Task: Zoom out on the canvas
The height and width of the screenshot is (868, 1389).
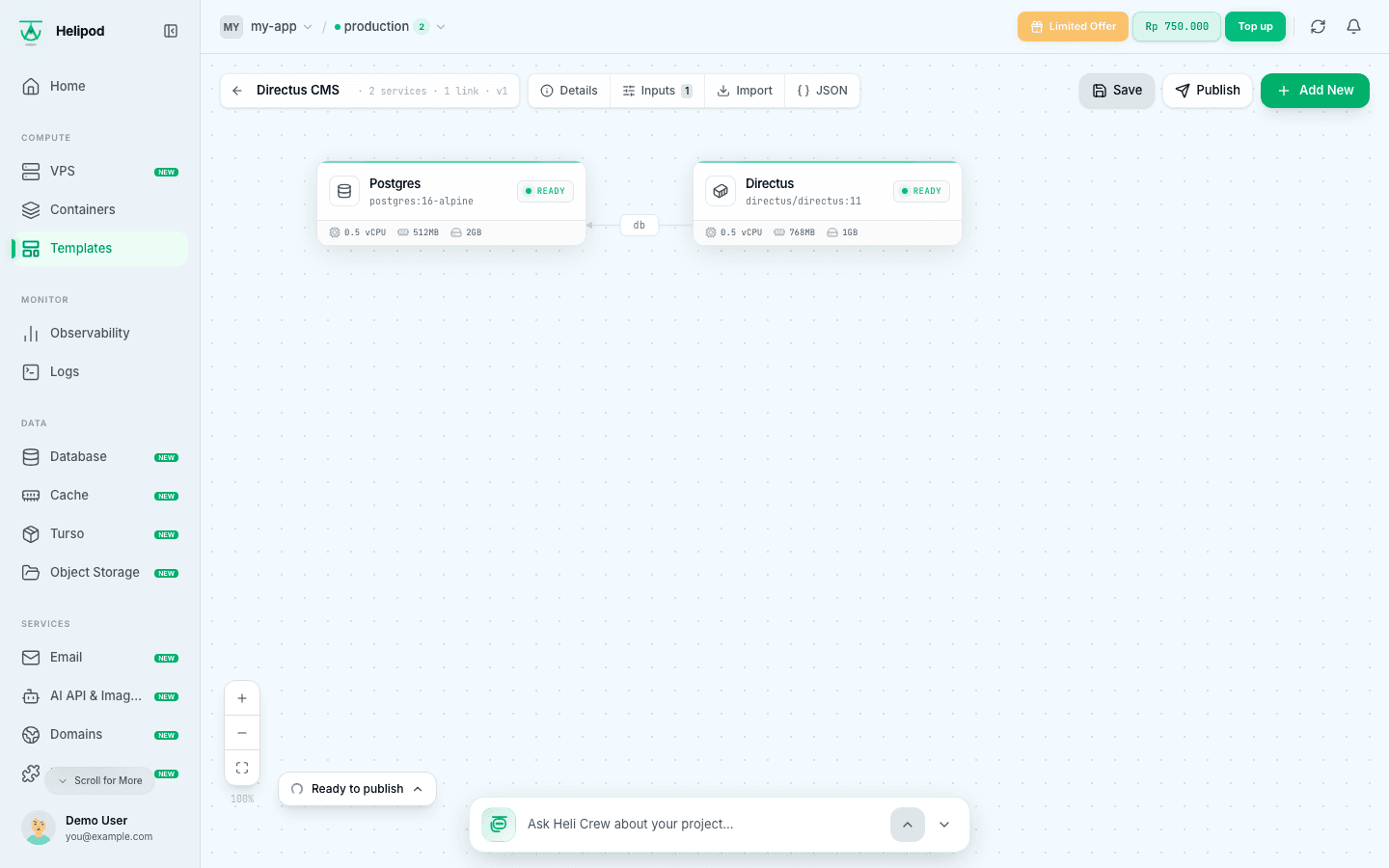Action: pyautogui.click(x=242, y=733)
